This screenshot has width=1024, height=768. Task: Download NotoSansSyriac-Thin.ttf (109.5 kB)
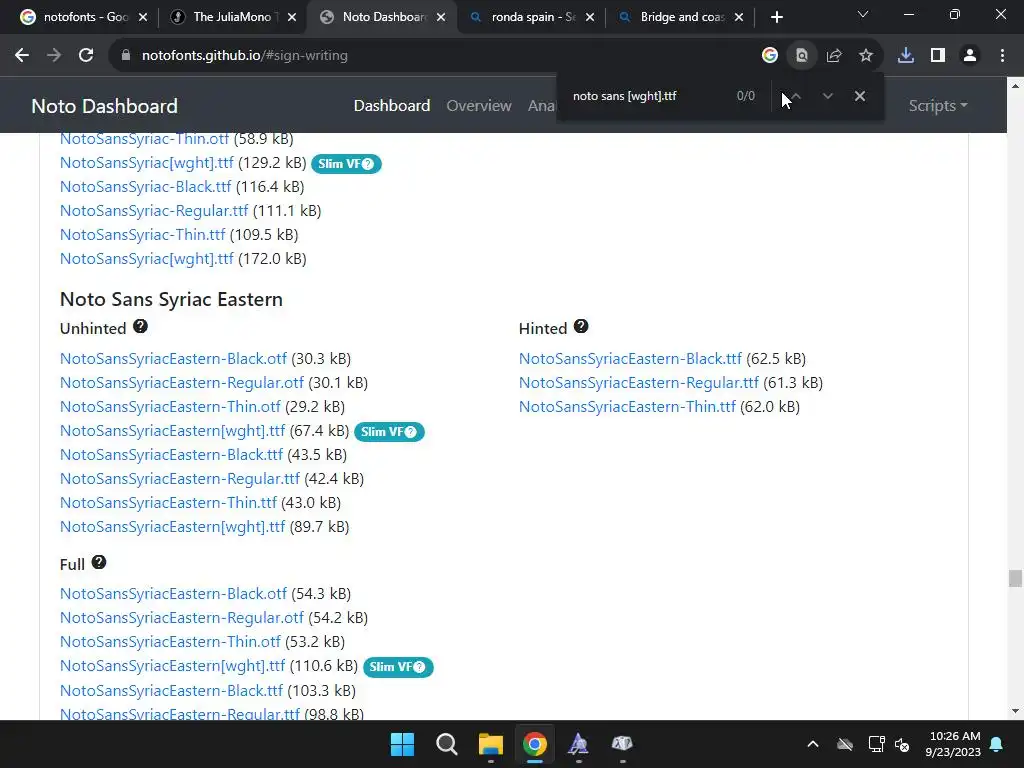pyautogui.click(x=142, y=235)
